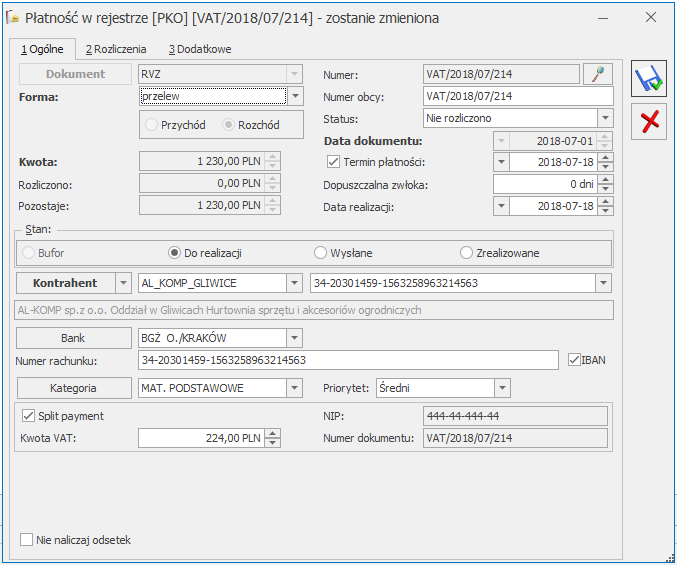The image size is (677, 565).
Task: Enable the Split payment checkbox
Action: (x=27, y=416)
